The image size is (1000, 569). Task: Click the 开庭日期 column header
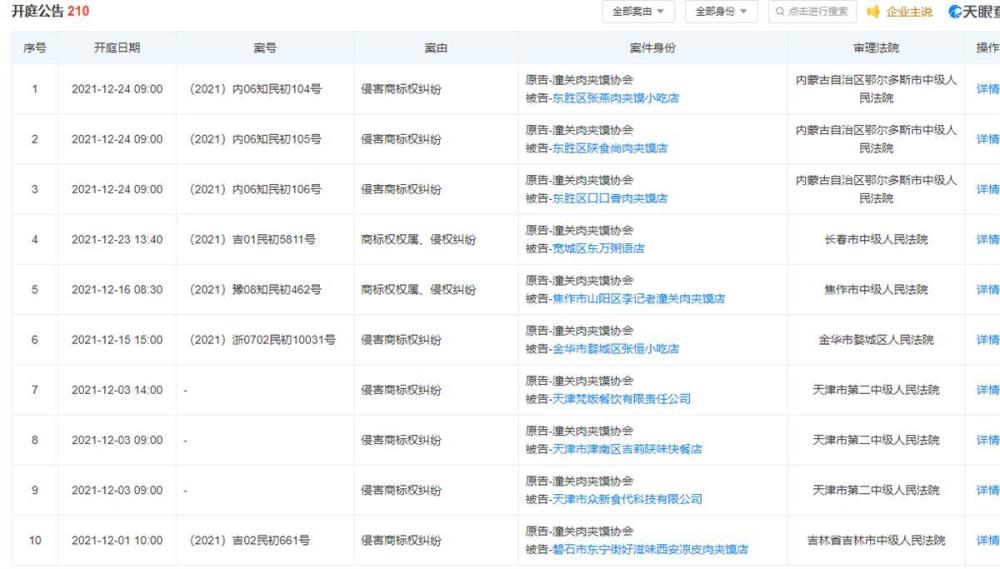tap(117, 48)
